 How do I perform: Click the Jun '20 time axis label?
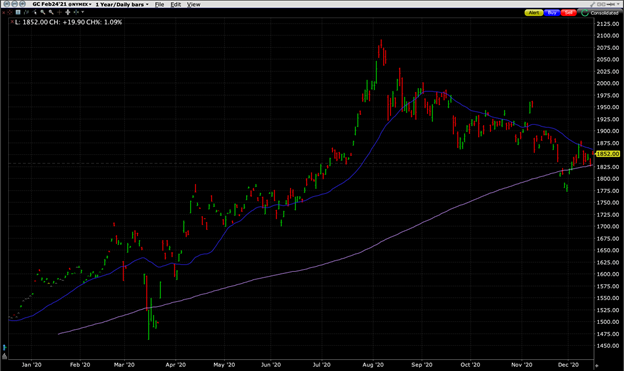(271, 365)
